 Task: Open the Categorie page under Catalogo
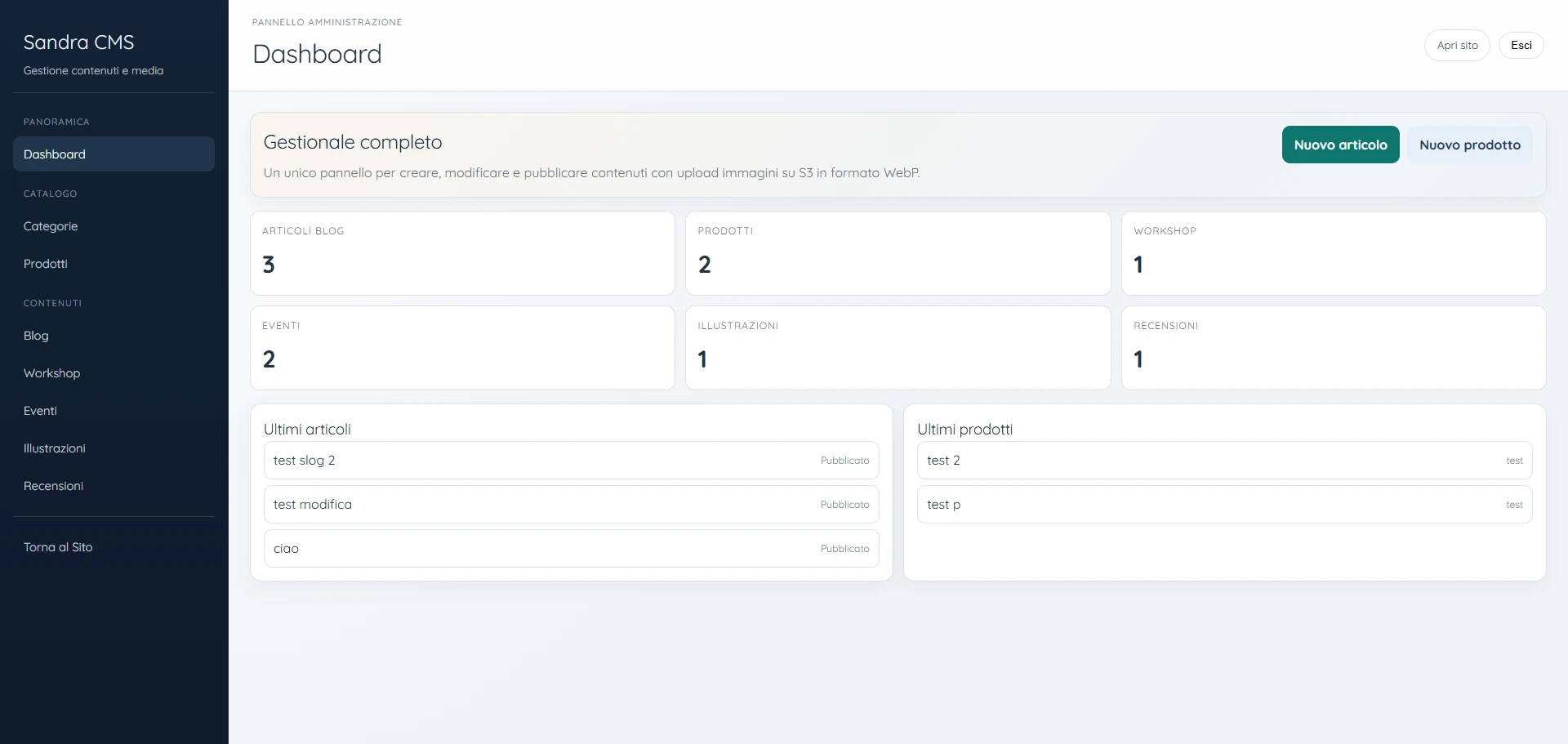point(51,226)
